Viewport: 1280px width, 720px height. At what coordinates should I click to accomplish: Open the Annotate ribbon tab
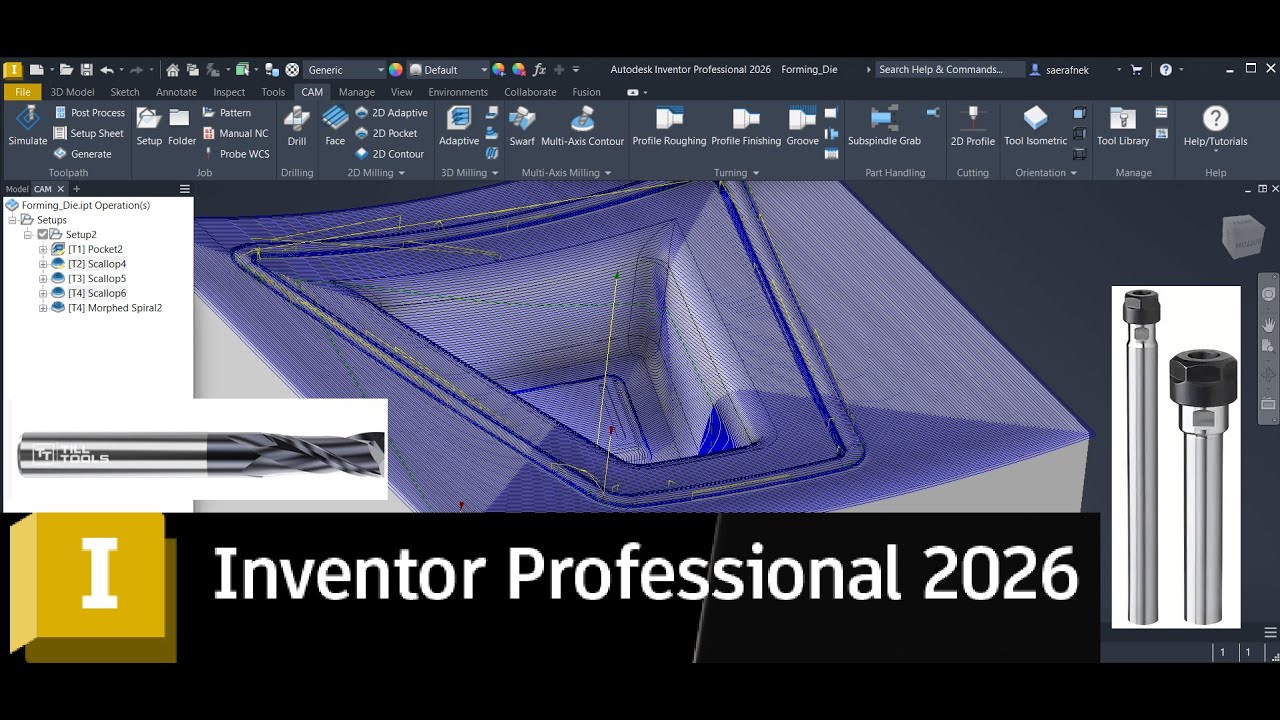pos(176,92)
